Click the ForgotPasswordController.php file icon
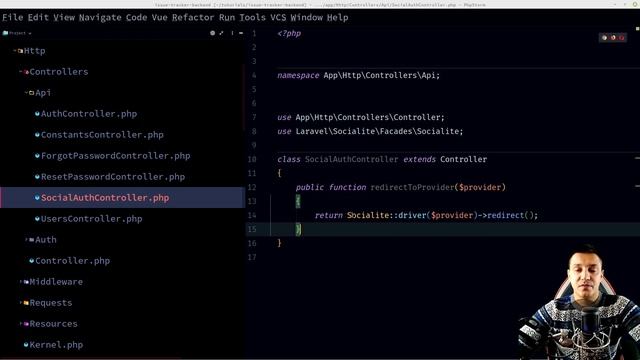 [37, 156]
